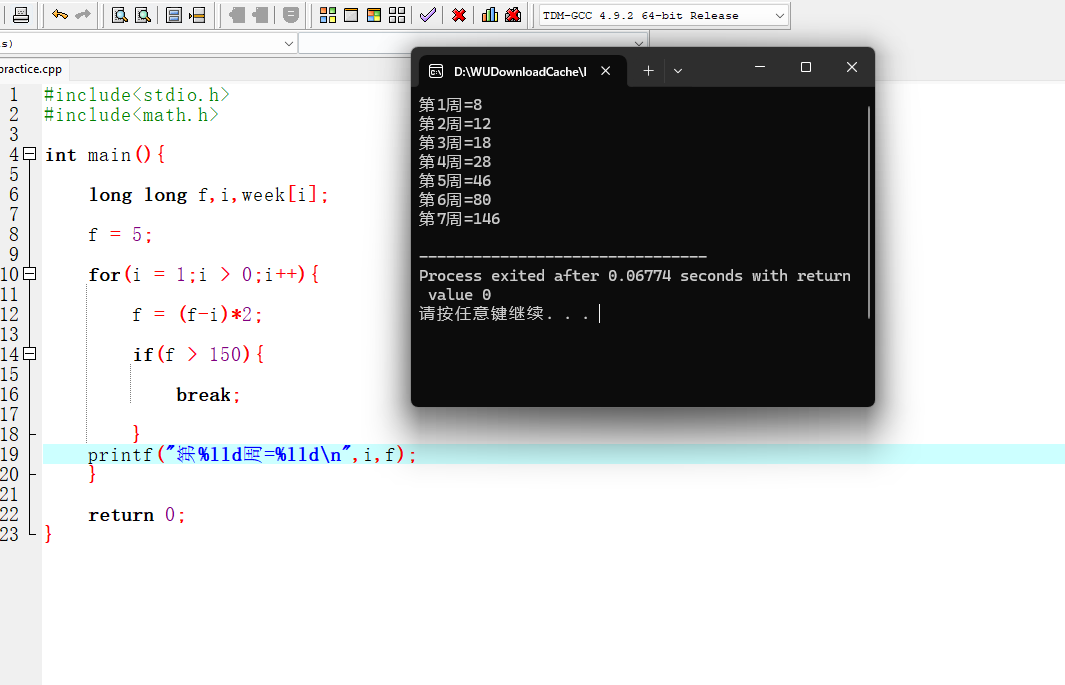The width and height of the screenshot is (1065, 685).
Task: Click the 'for(i = 1;i > 0;i++){' line
Action: (x=204, y=274)
